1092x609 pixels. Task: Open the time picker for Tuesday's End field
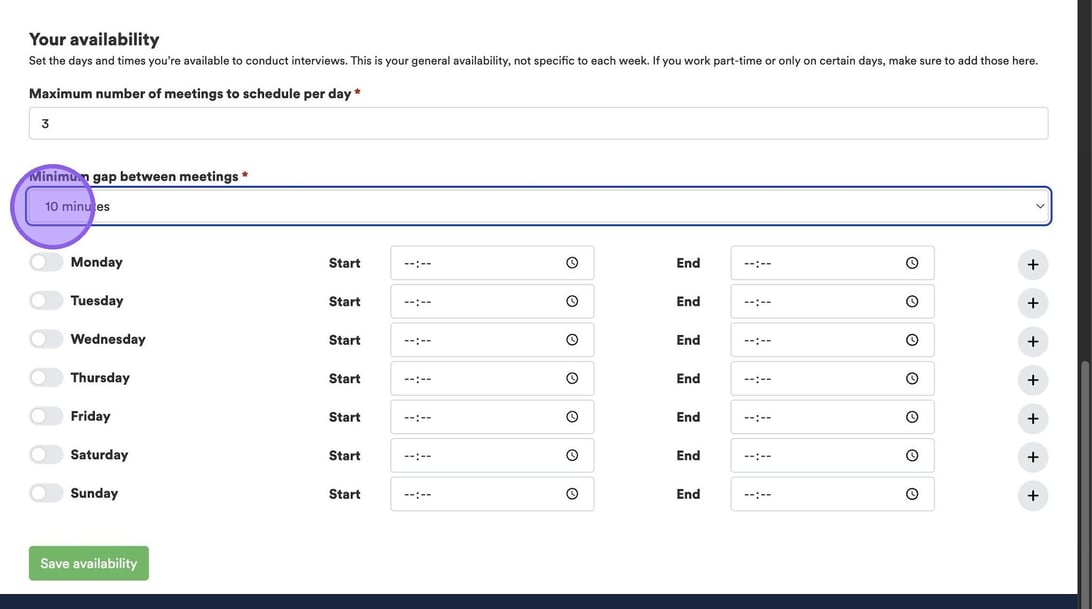tap(912, 301)
